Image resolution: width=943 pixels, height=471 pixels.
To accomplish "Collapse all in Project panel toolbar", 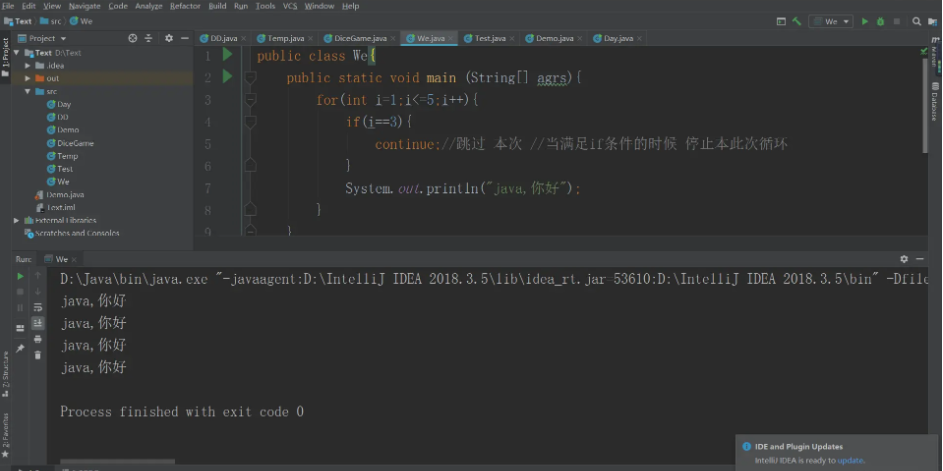I will tap(149, 38).
